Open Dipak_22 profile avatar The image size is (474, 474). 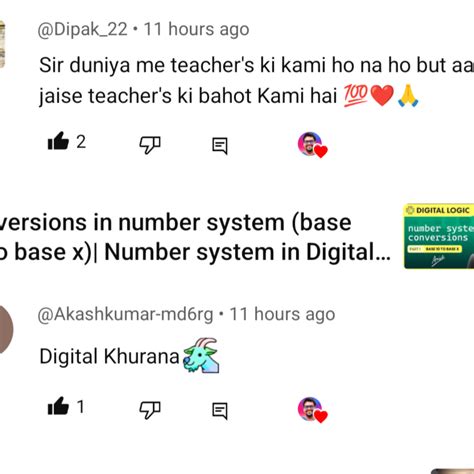(x=2, y=44)
